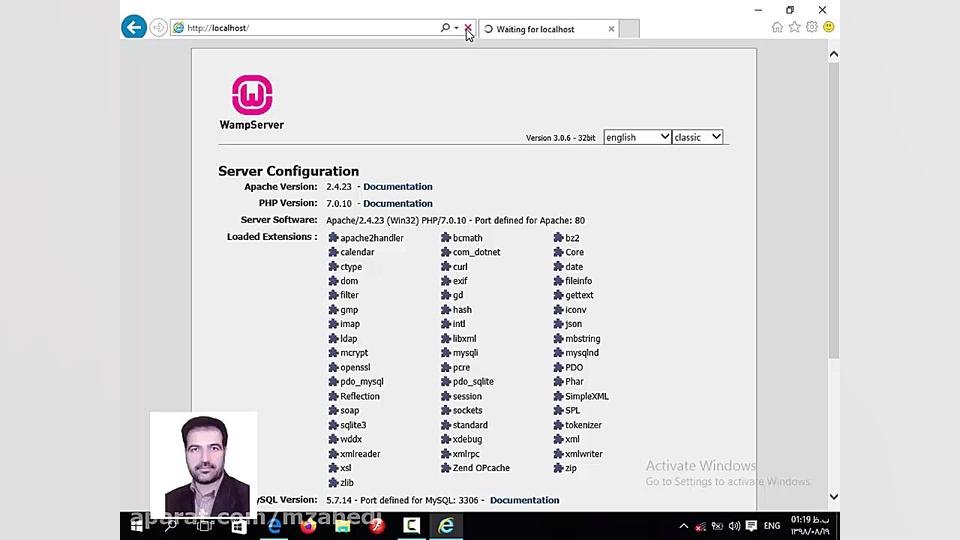Click the 'Server Configuration' heading
960x540 pixels.
288,171
